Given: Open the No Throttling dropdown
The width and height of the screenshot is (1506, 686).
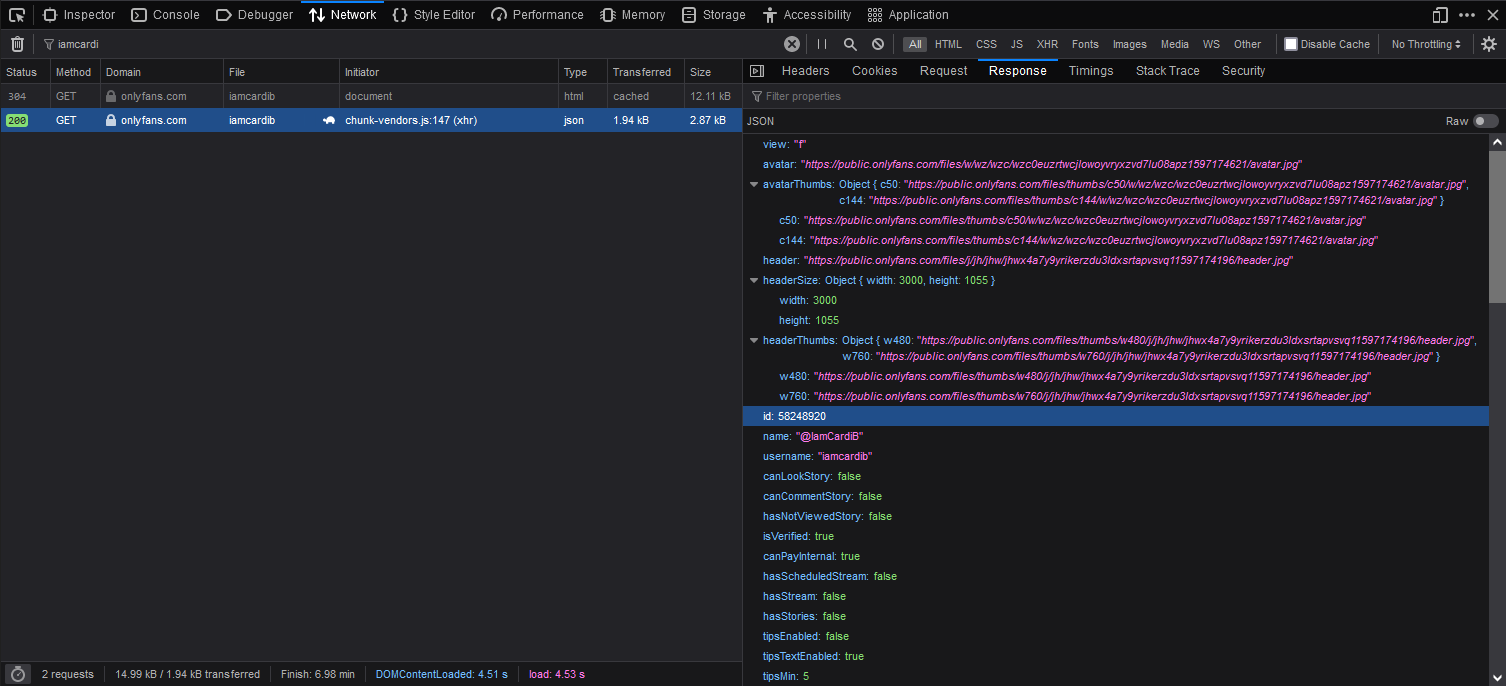Looking at the screenshot, I should click(1426, 44).
